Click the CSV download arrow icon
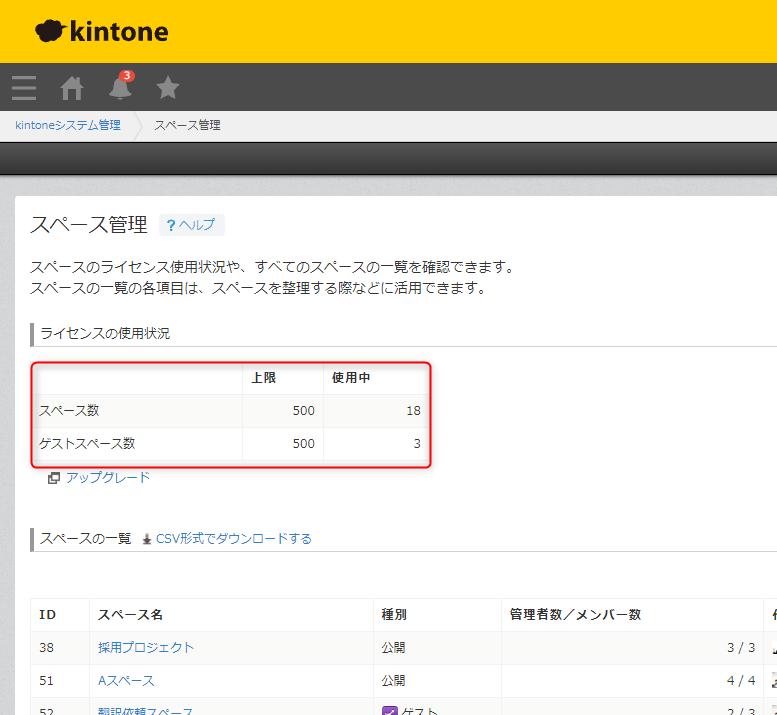Screen dimensions: 777x715 click(147, 539)
